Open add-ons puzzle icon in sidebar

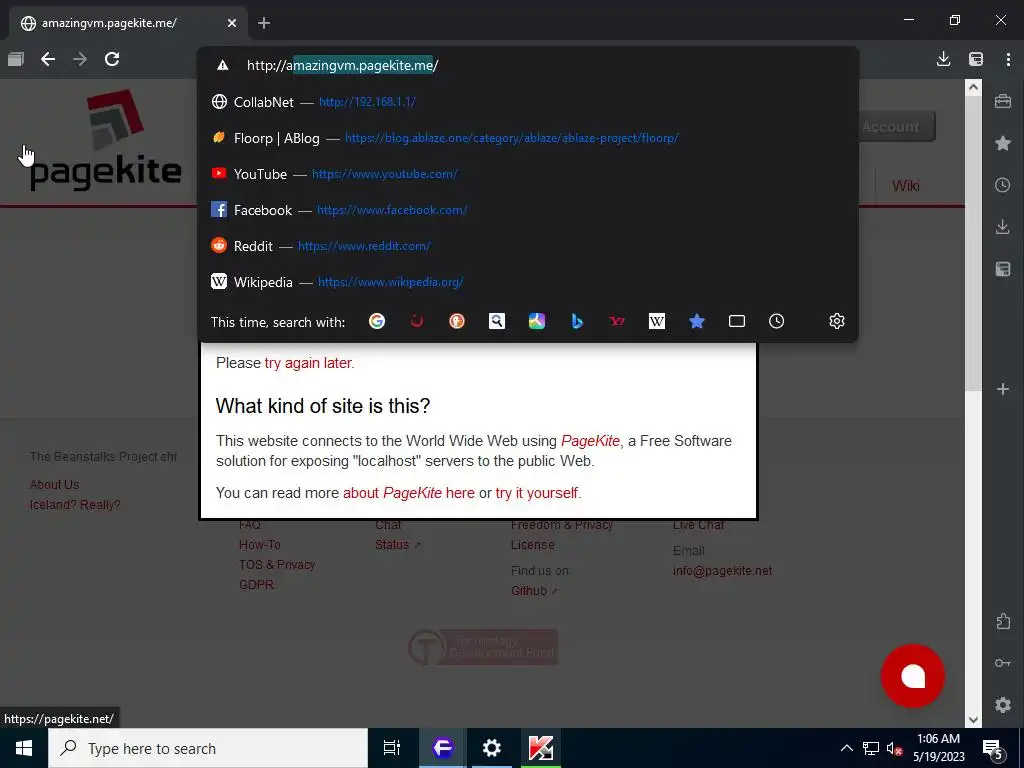(1003, 621)
